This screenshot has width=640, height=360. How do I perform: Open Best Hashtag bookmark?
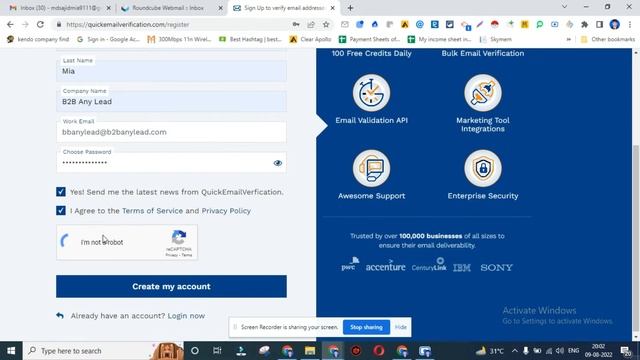250,39
